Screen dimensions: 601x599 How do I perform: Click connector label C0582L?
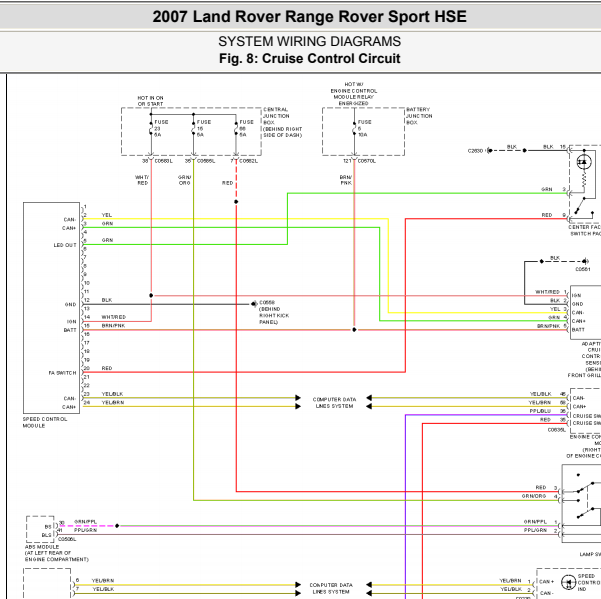tap(248, 161)
